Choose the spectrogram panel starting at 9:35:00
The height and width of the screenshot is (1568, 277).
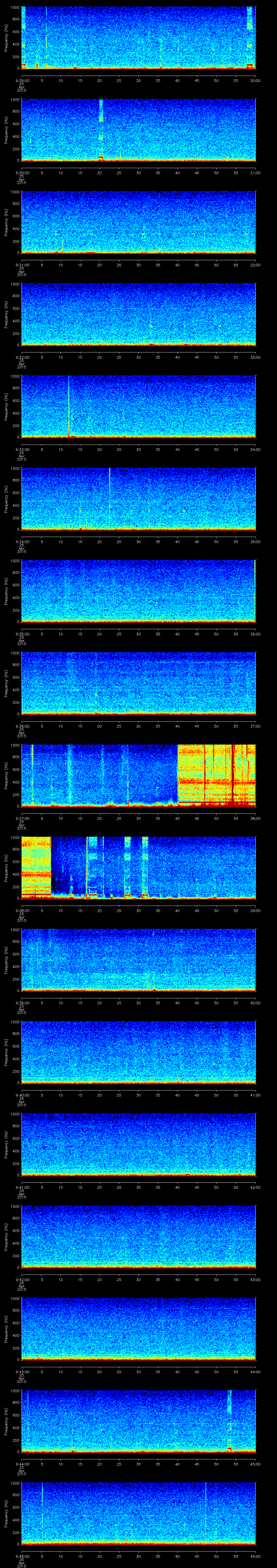coord(138,591)
